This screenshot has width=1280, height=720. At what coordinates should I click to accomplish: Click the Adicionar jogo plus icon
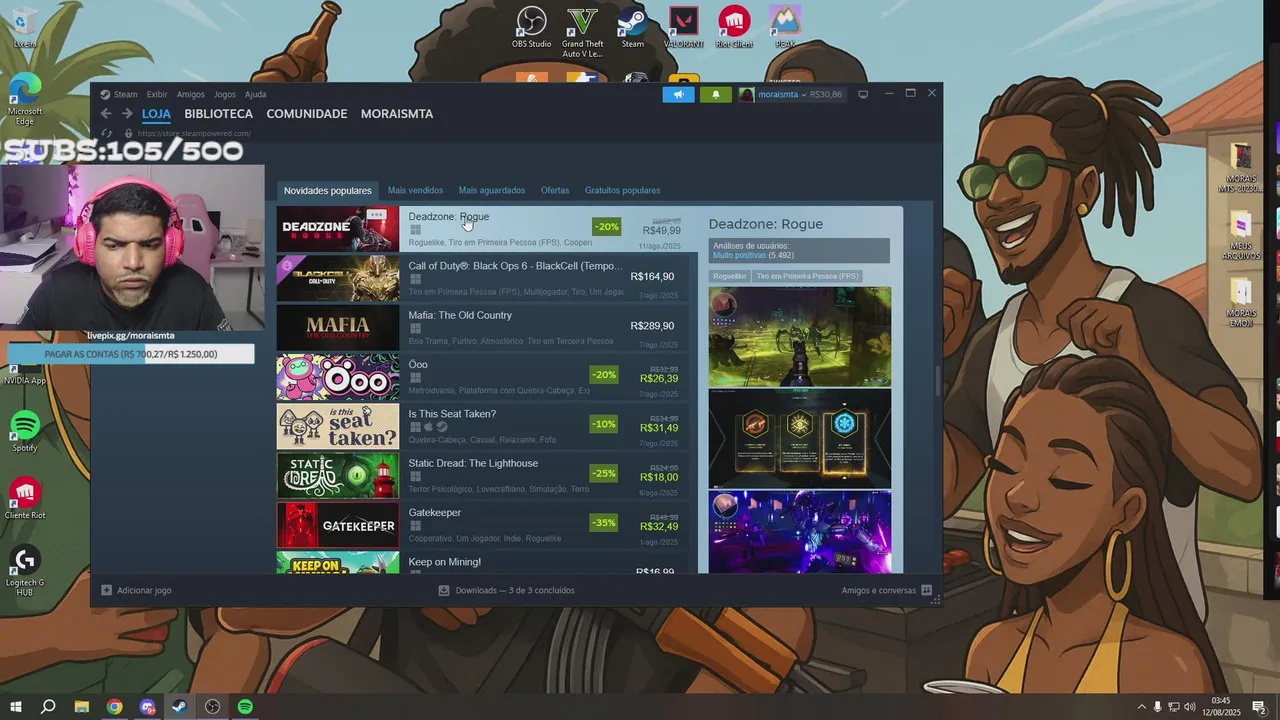click(x=106, y=590)
